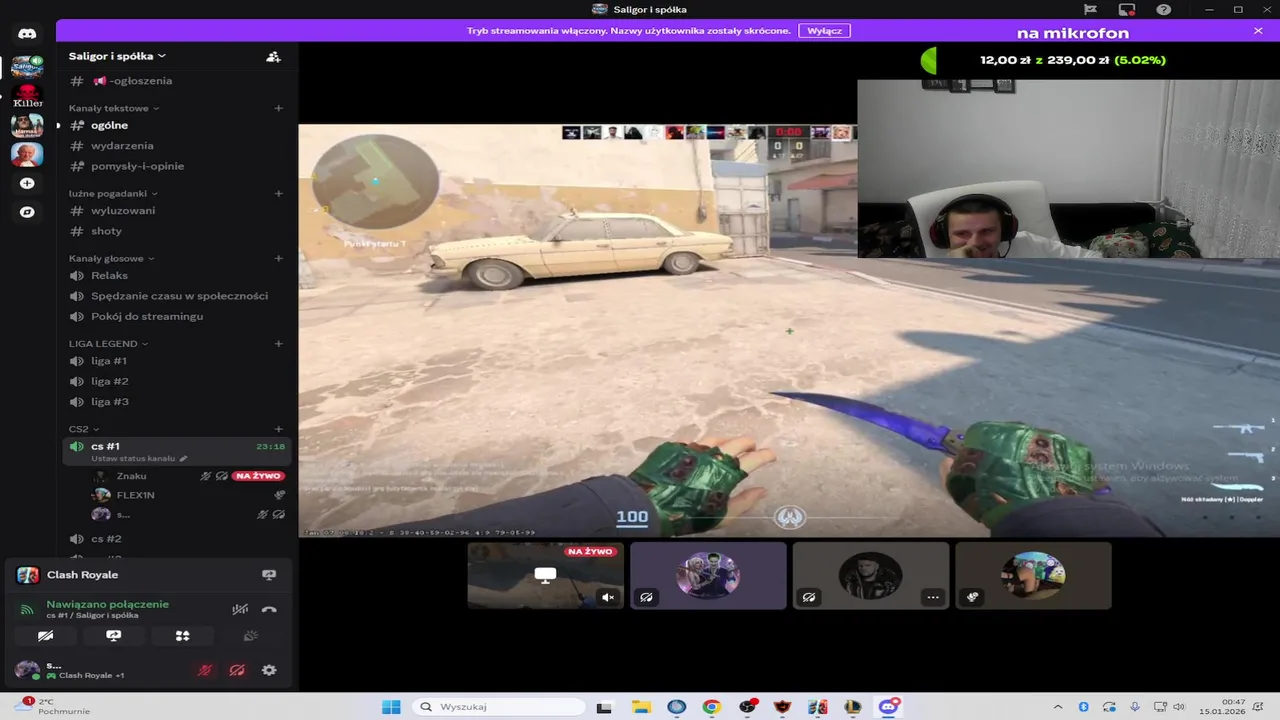Join Spędzanie czasu w społeczności voice channel
The height and width of the screenshot is (720, 1280).
(177, 296)
